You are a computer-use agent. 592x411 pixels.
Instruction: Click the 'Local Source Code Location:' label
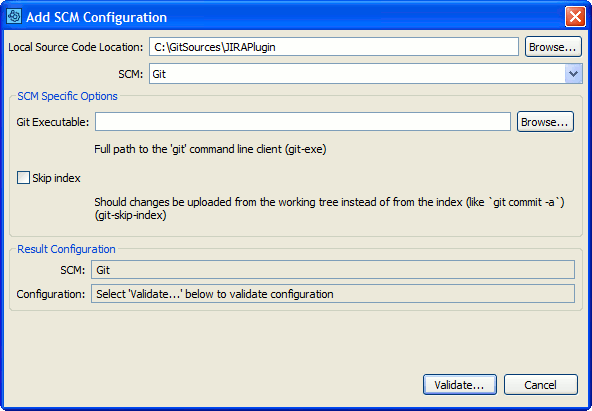coord(76,47)
